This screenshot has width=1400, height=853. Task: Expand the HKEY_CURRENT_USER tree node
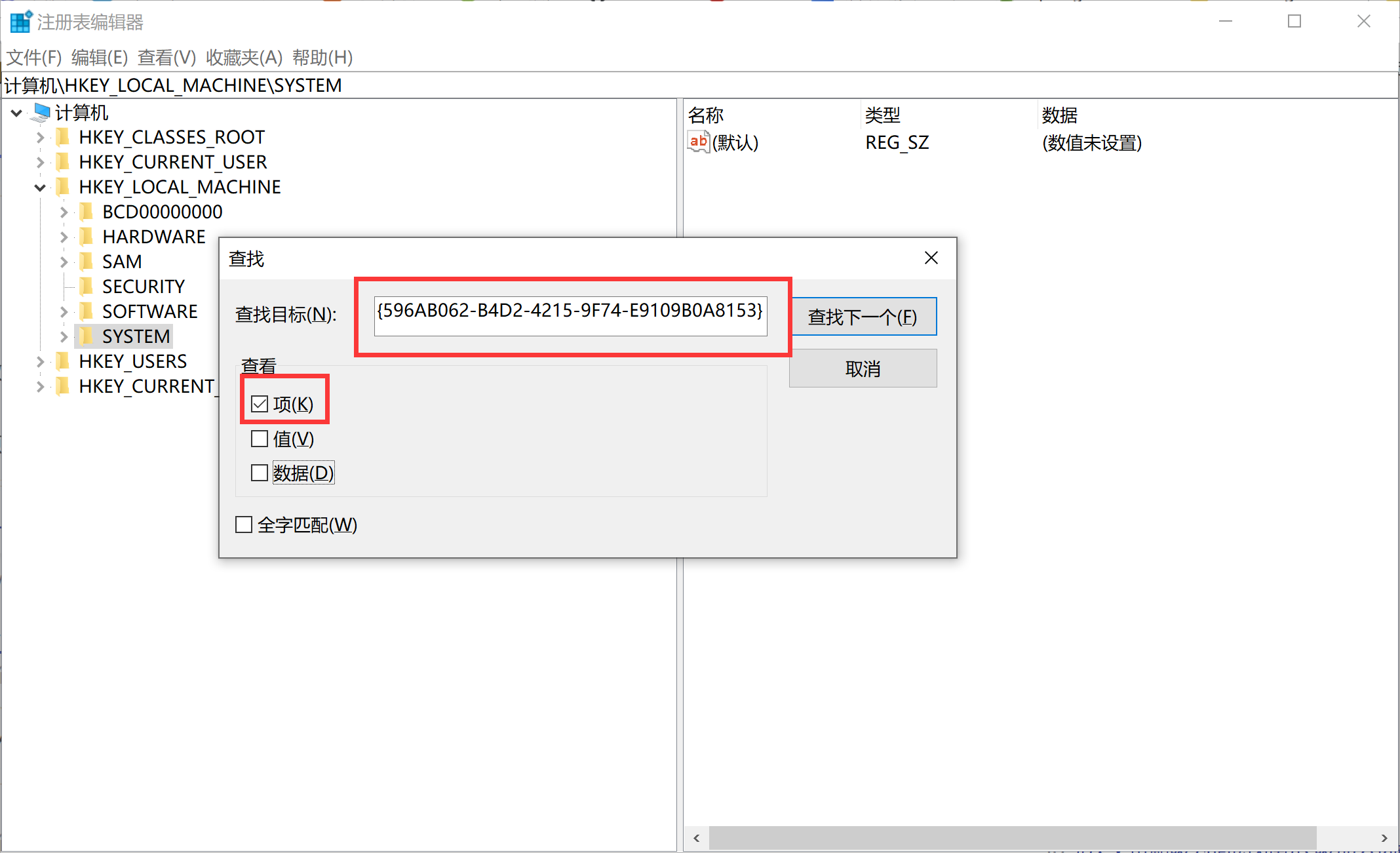[40, 162]
